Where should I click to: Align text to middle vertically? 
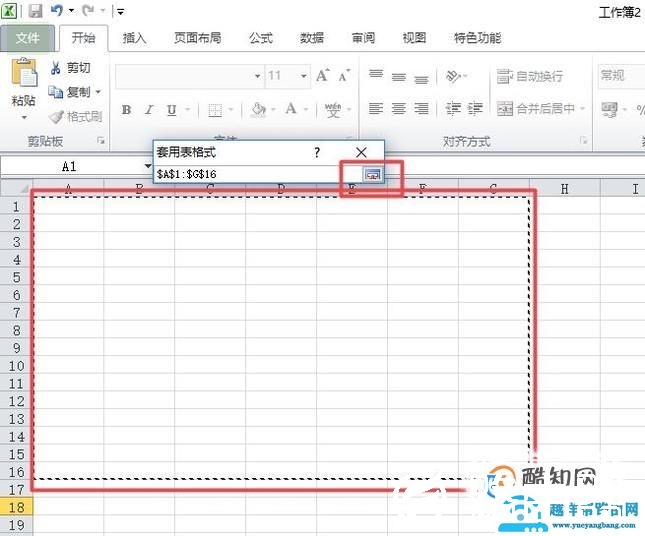tap(398, 77)
